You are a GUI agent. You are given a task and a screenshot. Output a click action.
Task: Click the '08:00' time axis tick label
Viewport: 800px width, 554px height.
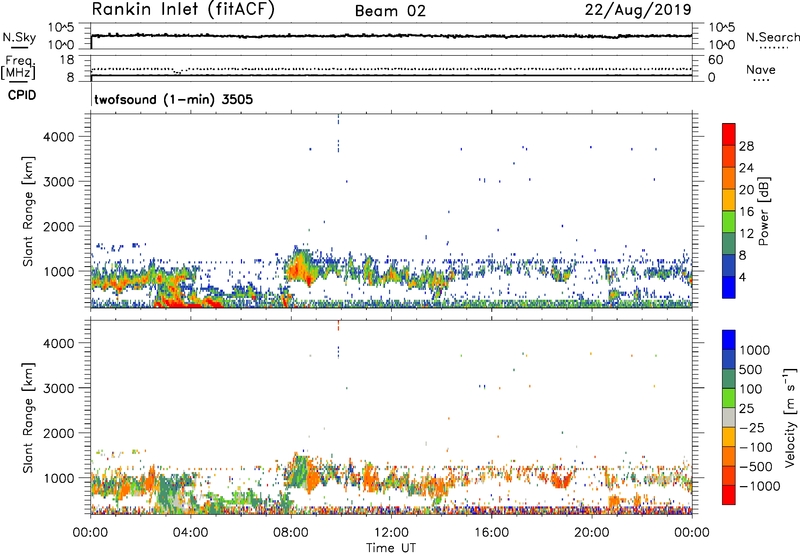pos(291,533)
